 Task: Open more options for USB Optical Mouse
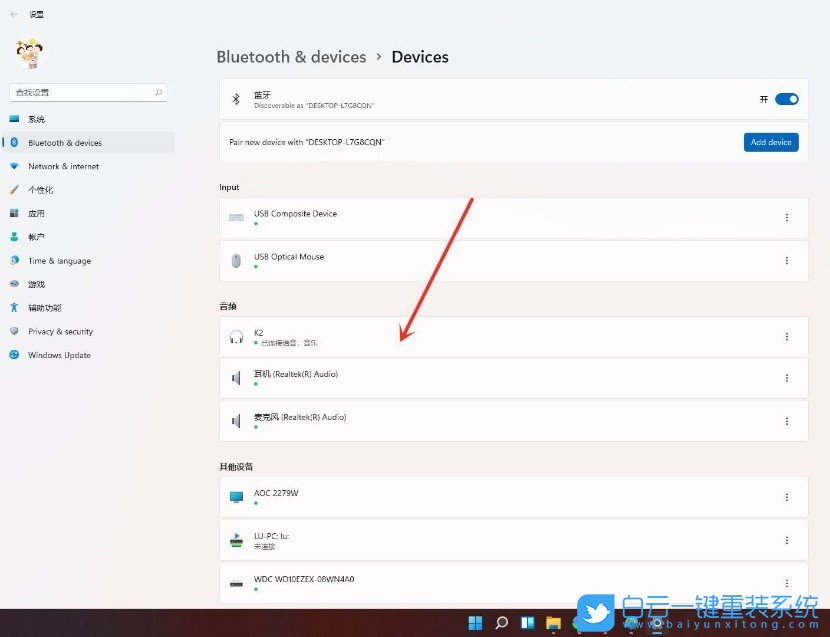(x=786, y=260)
